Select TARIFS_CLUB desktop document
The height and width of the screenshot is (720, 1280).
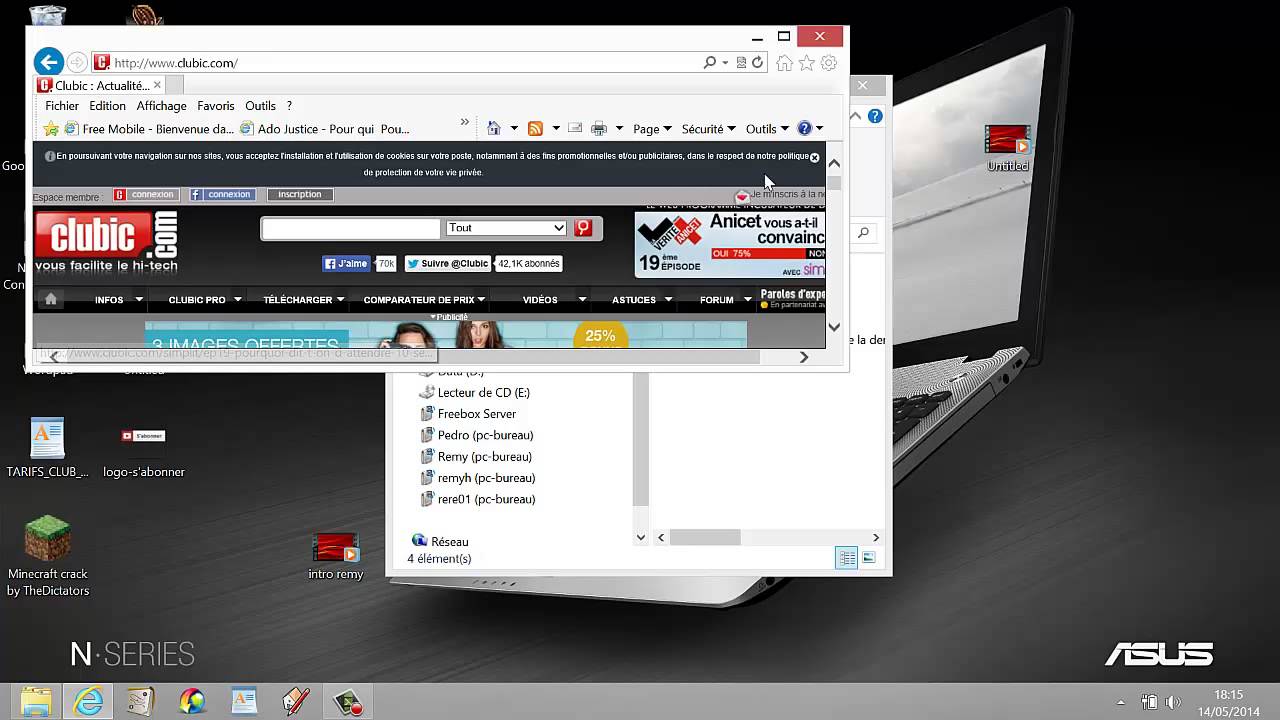click(x=47, y=448)
